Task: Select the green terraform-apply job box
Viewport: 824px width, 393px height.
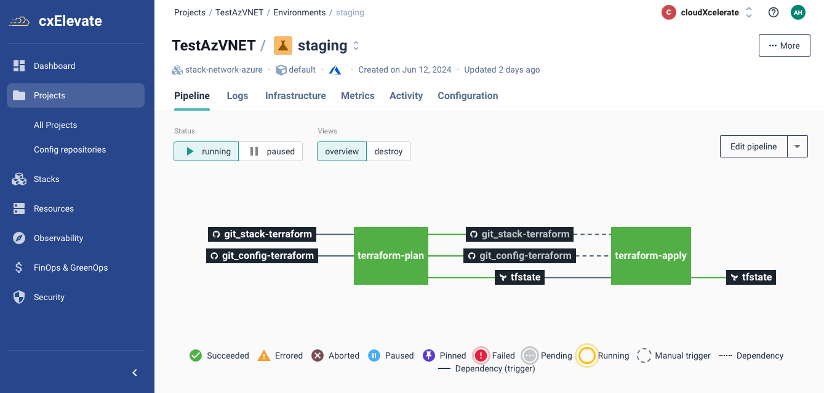Action: point(651,256)
